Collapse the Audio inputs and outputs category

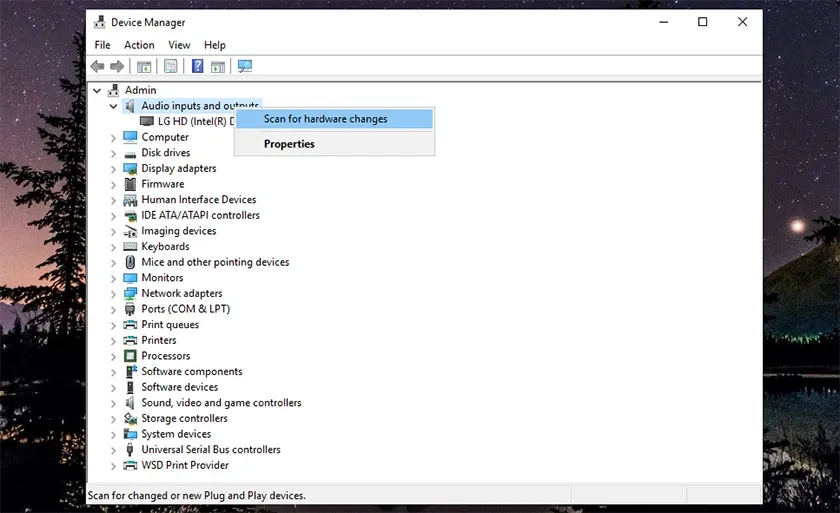113,106
